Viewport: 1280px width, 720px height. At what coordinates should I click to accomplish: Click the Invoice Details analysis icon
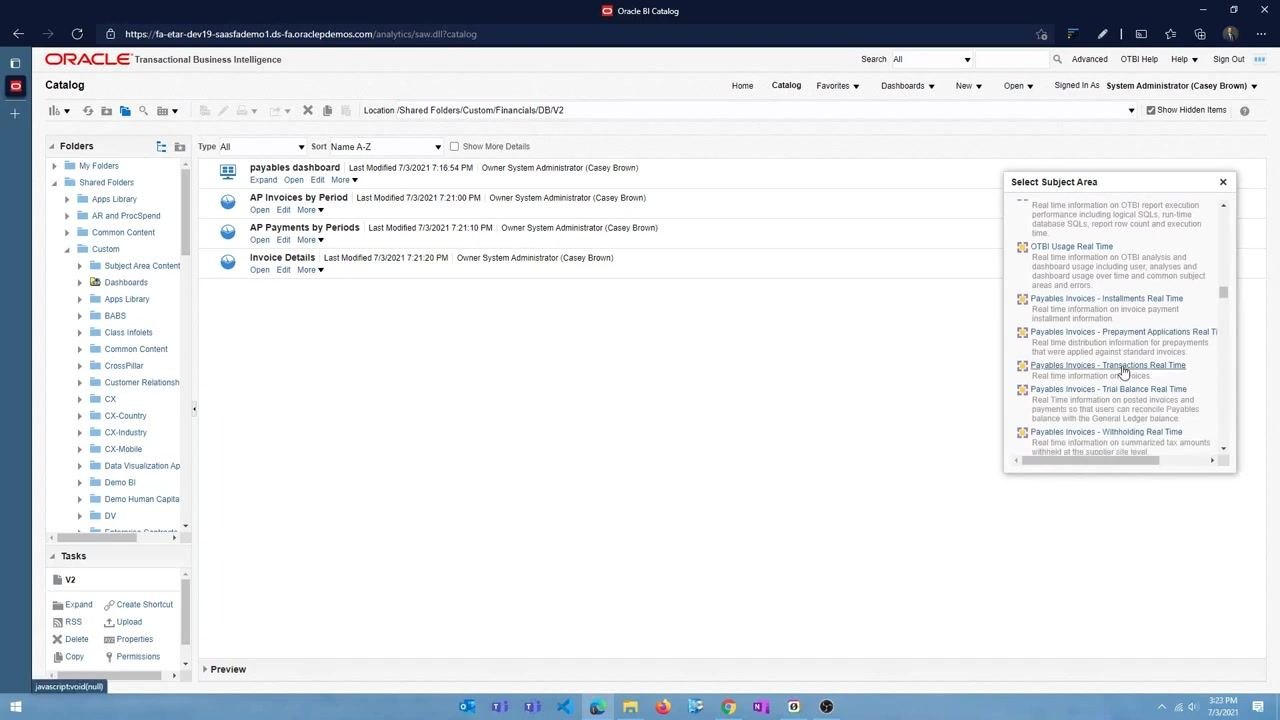(x=228, y=262)
